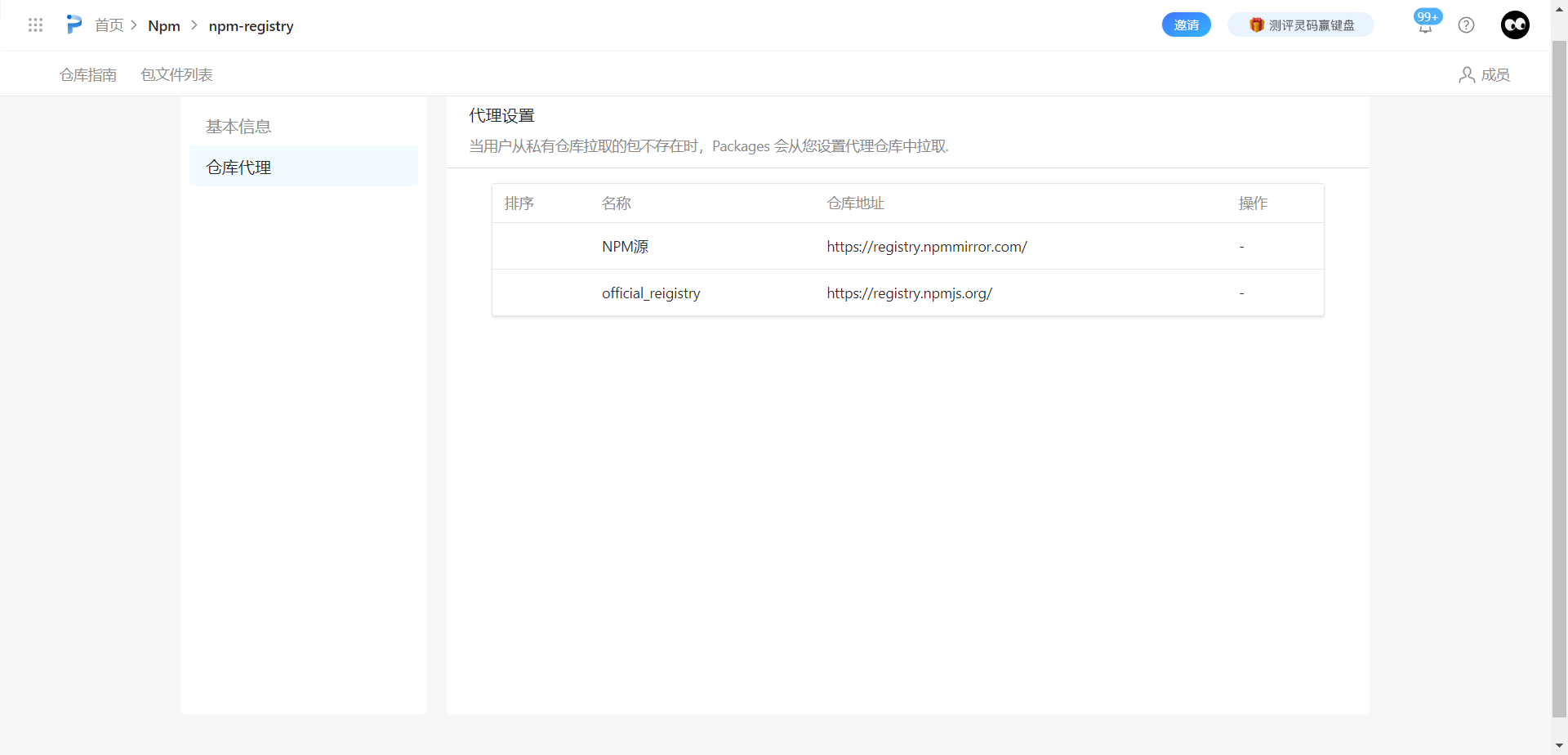Click the npm-registry breadcrumb
The image size is (1568, 755).
pos(251,26)
